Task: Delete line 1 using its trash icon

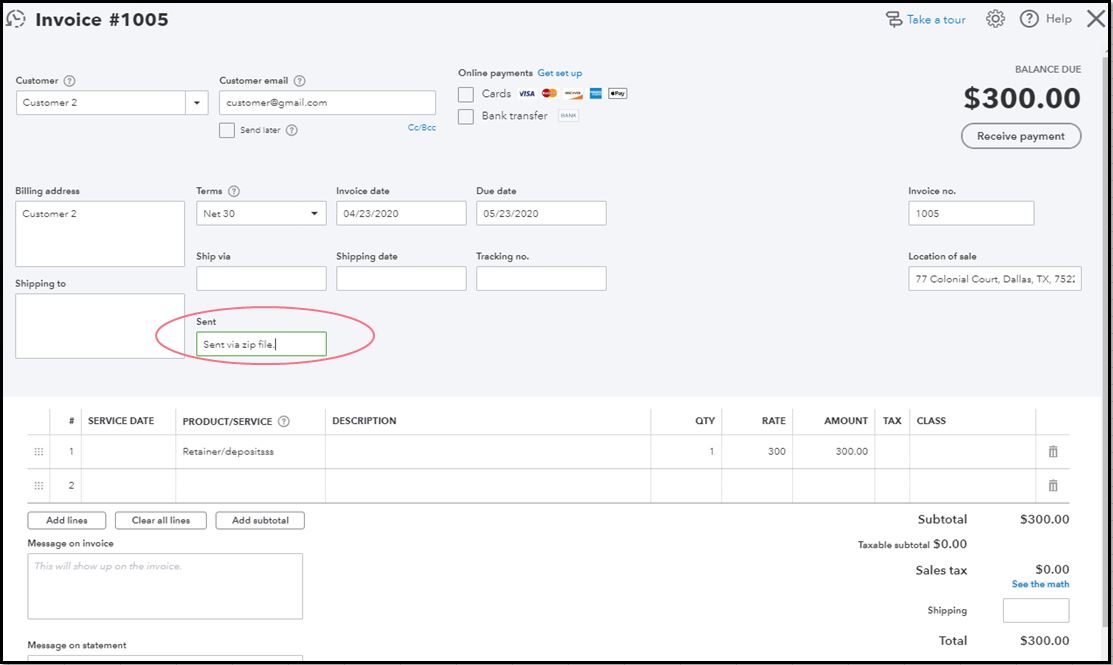Action: (1052, 451)
